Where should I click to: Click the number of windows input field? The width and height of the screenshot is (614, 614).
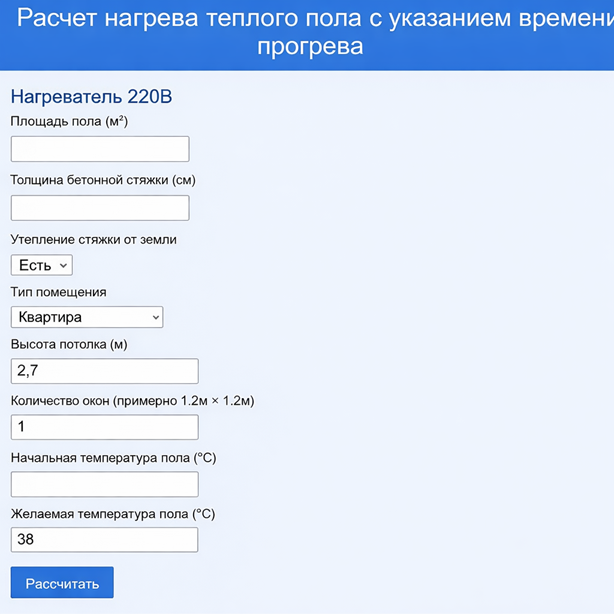[x=104, y=427]
